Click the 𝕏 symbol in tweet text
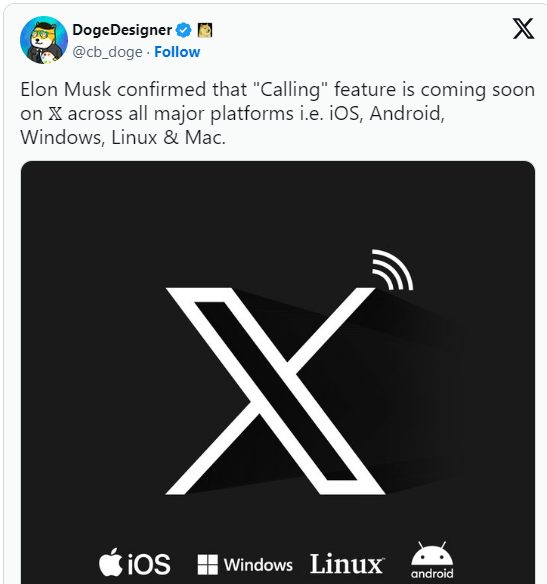This screenshot has width=547, height=584. point(55,114)
